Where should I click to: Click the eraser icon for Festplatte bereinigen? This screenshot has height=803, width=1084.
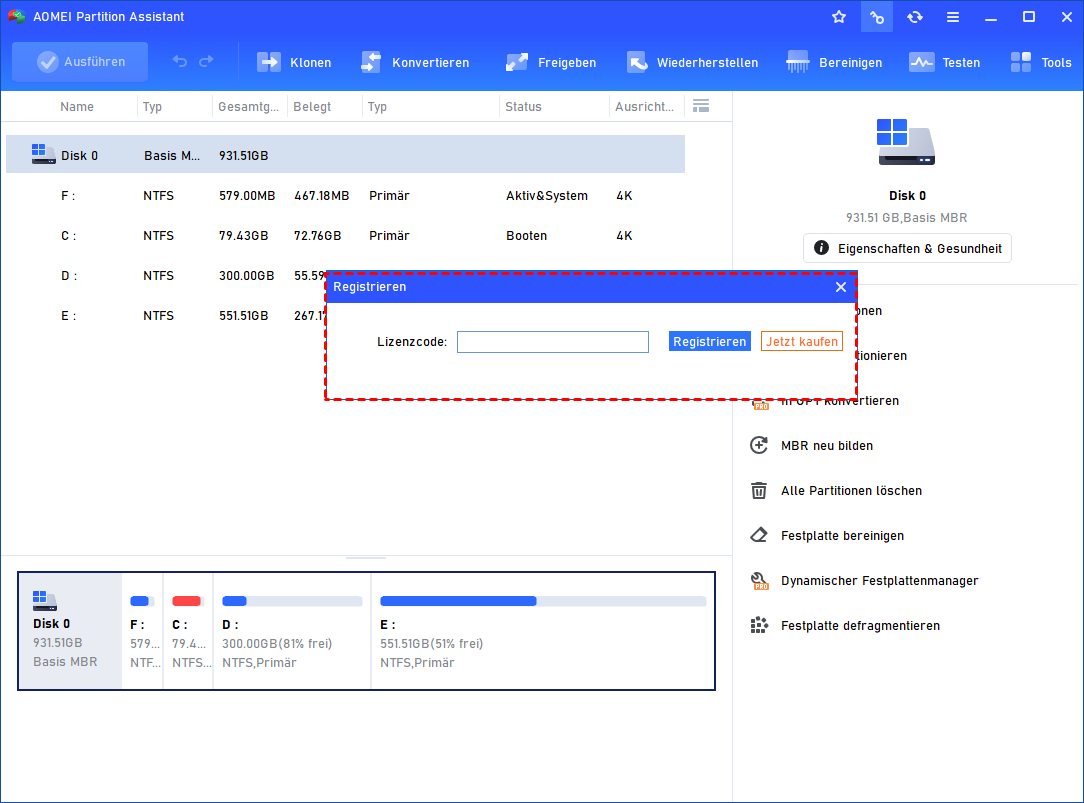(759, 535)
